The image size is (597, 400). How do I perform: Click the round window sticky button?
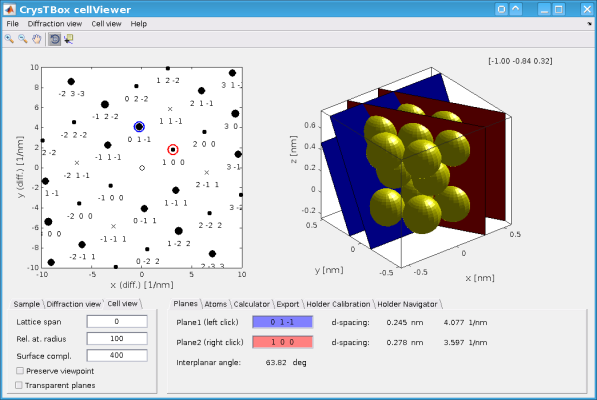click(x=501, y=9)
